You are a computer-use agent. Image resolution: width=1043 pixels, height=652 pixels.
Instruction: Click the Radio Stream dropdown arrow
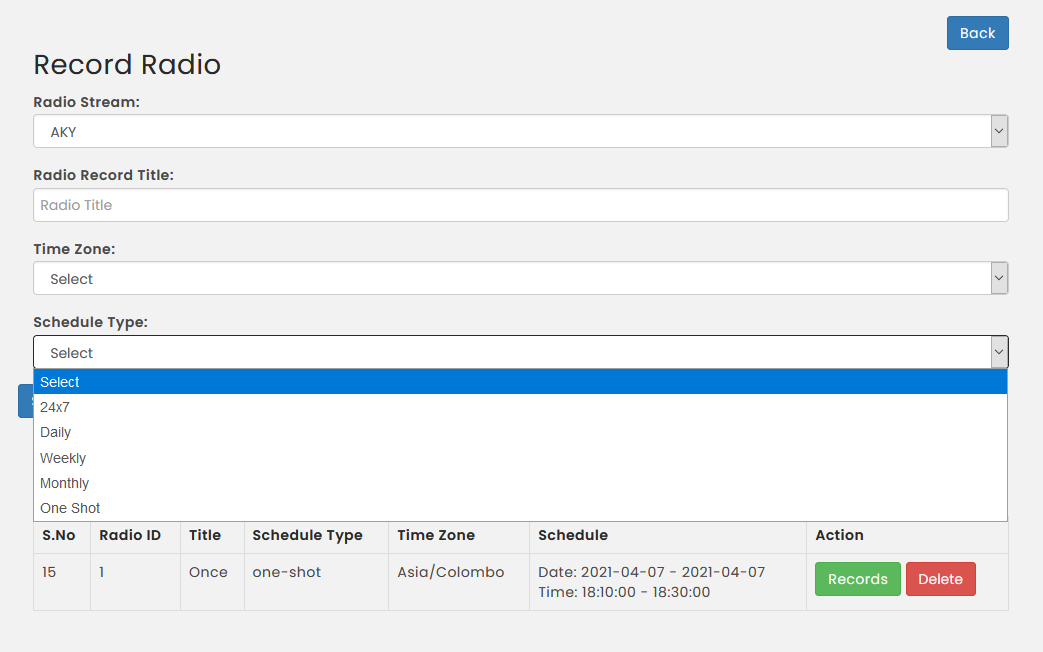tap(998, 131)
